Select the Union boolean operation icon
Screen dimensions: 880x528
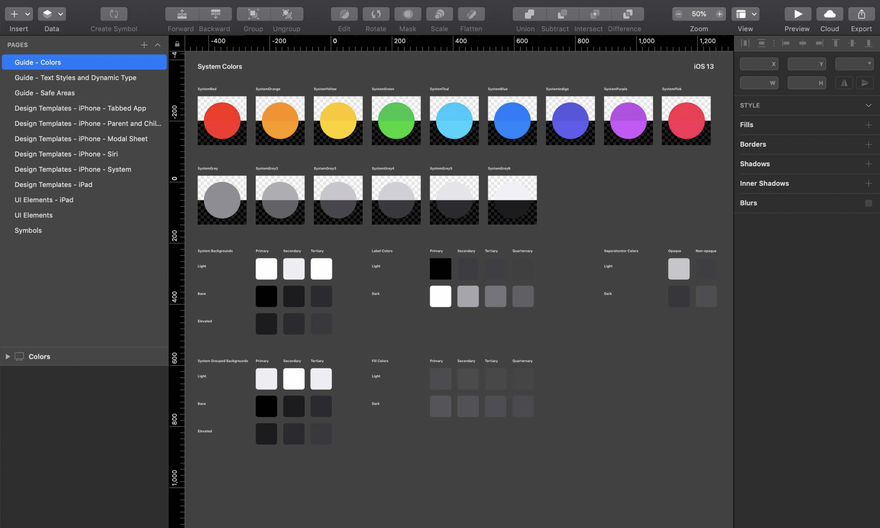(x=529, y=14)
